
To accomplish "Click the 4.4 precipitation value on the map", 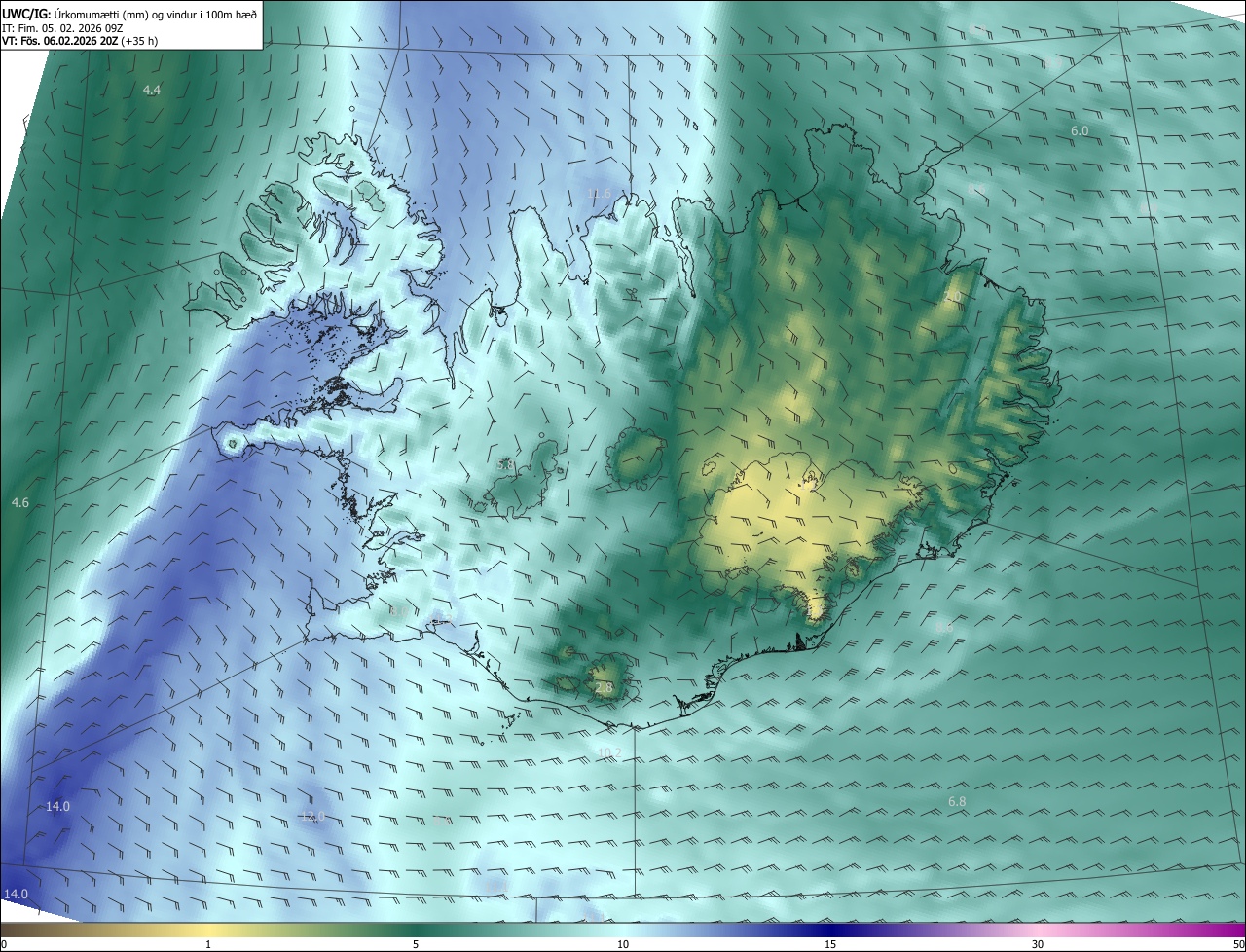I will click(x=152, y=90).
